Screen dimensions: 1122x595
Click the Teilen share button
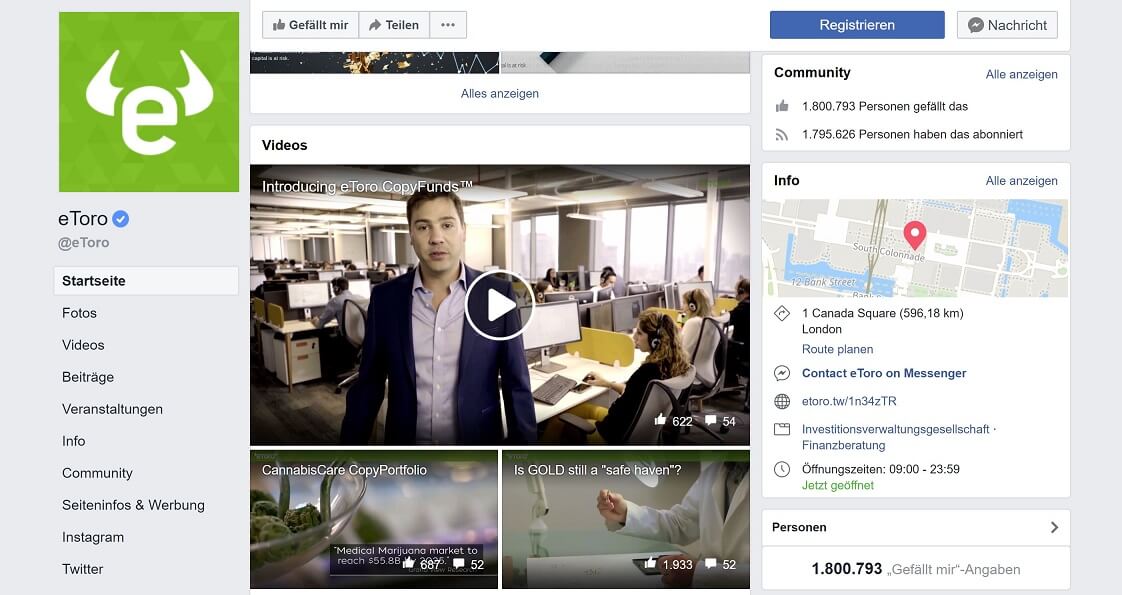pyautogui.click(x=394, y=25)
